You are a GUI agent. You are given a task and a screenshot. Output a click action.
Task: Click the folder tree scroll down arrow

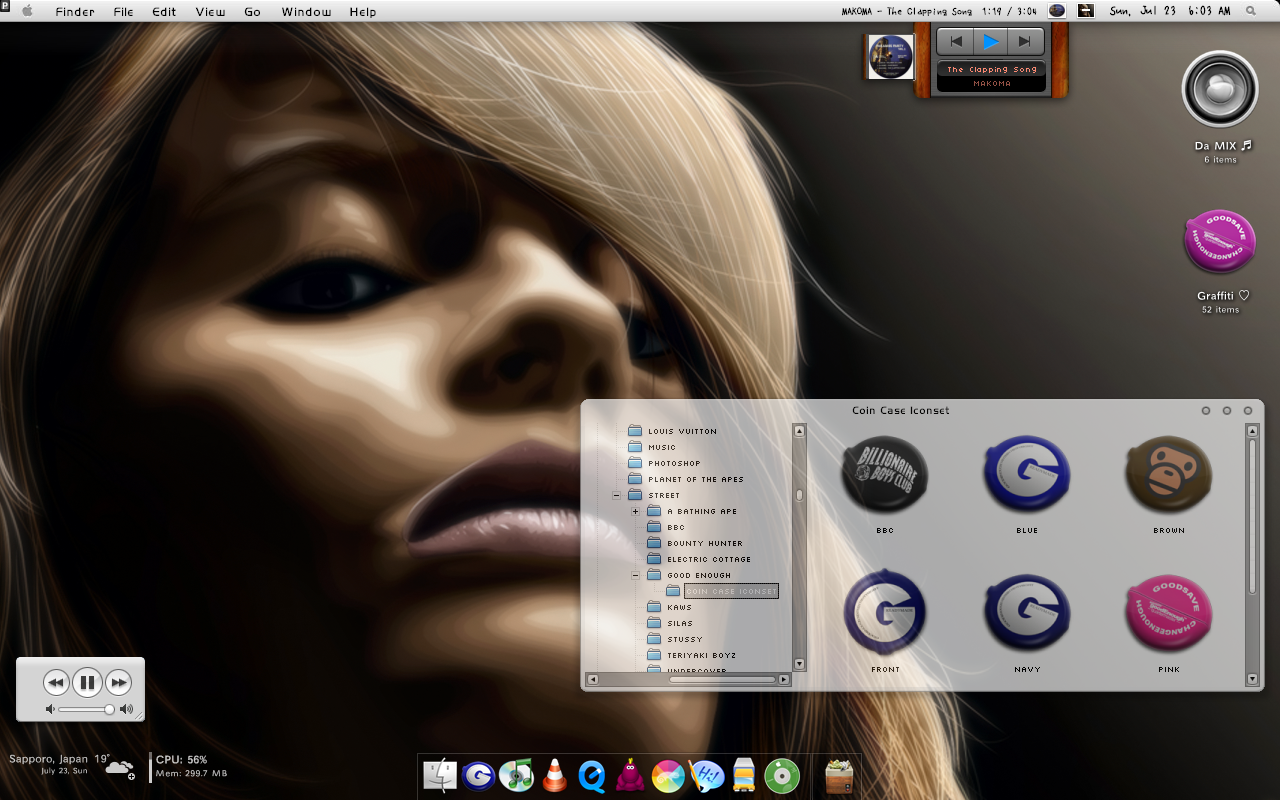[799, 663]
